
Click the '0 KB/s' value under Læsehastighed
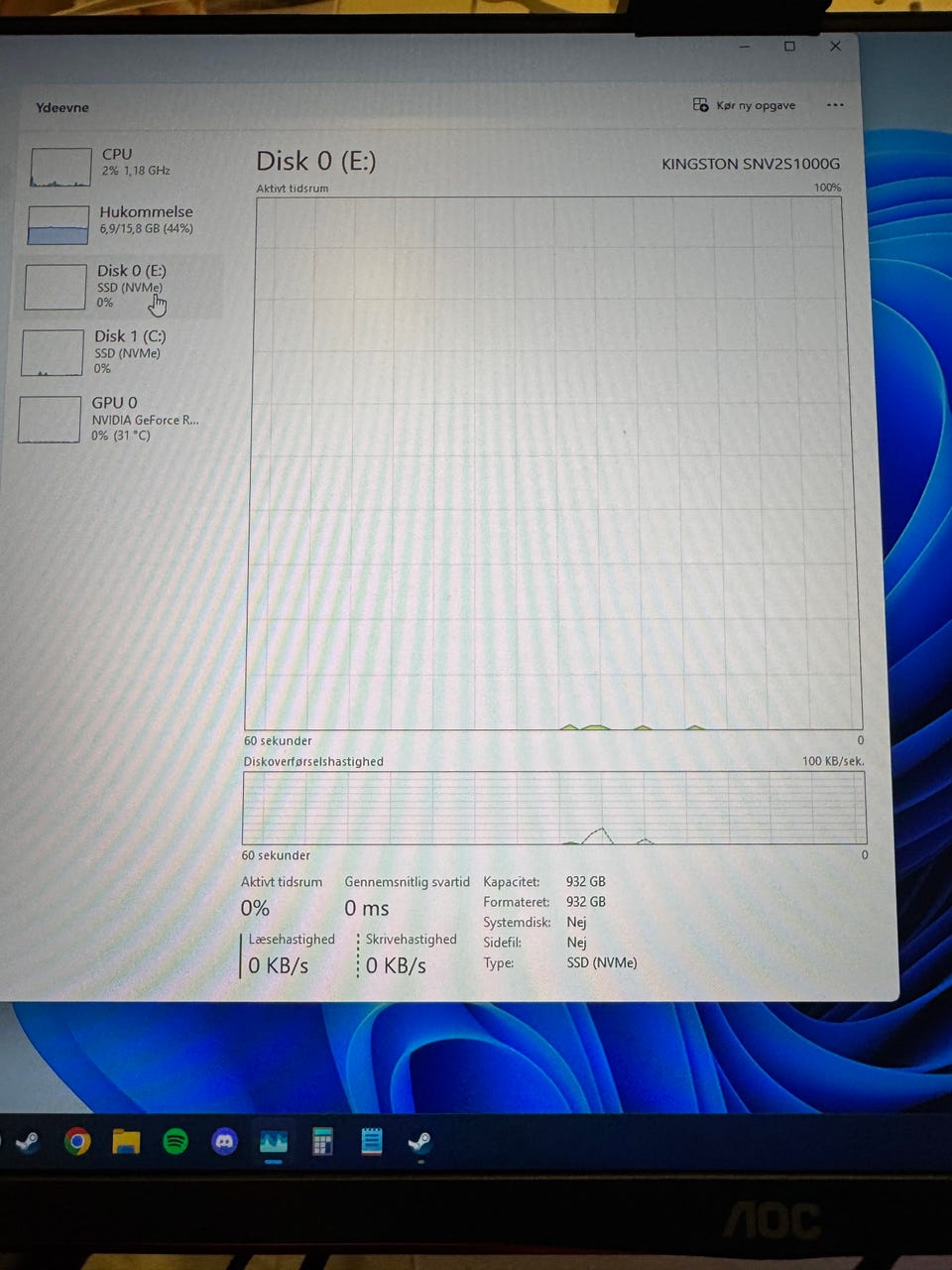pyautogui.click(x=279, y=965)
